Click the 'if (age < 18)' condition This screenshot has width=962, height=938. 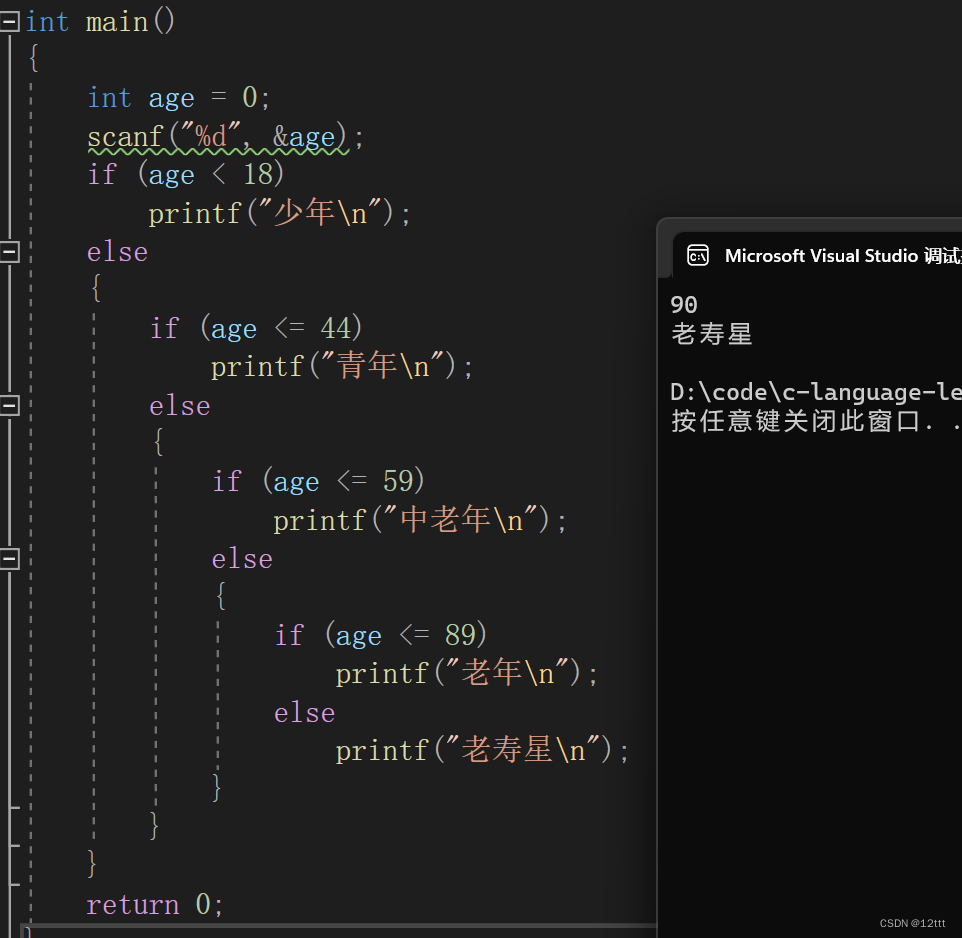pos(185,175)
